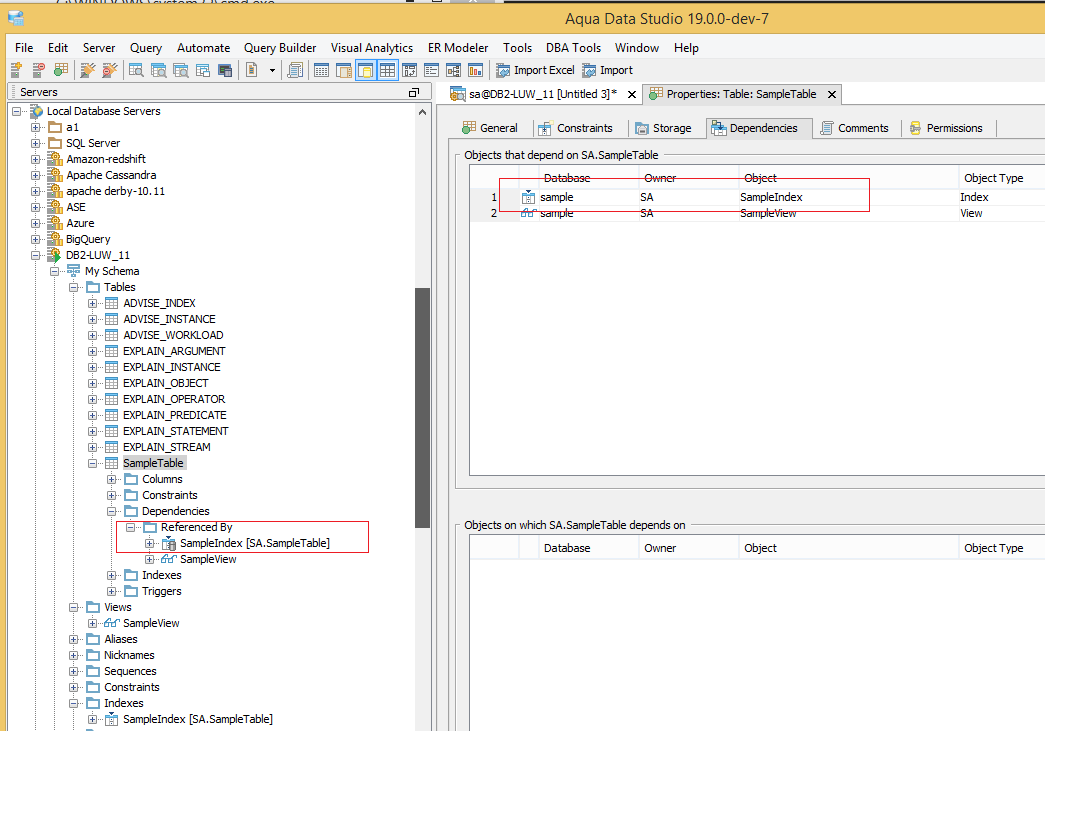Collapse the Local Database Servers node
This screenshot has width=1082, height=818.
(x=17, y=111)
